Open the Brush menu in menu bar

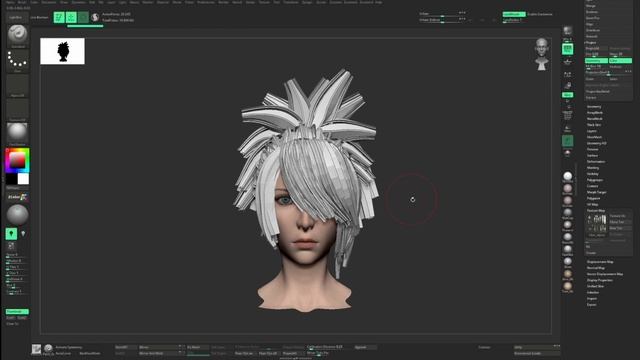coord(22,2)
